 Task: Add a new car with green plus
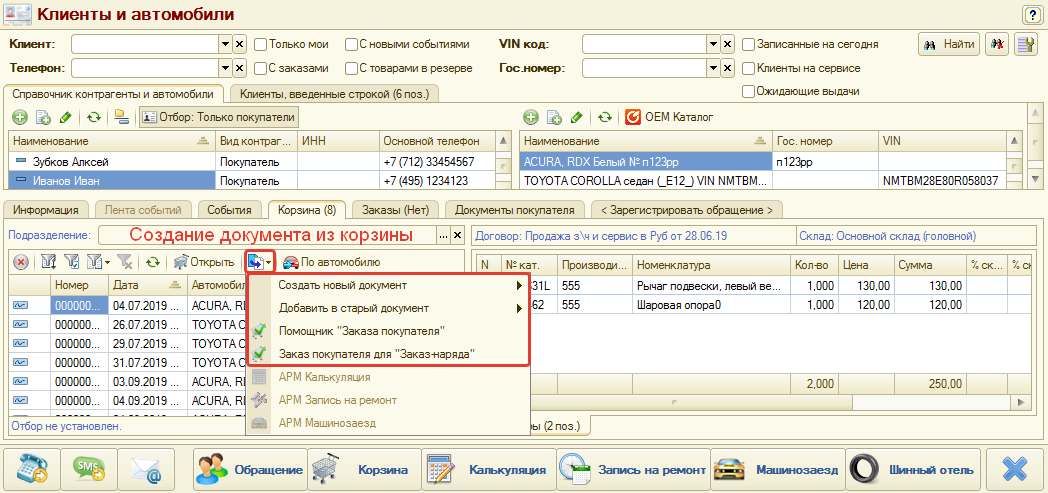point(531,118)
